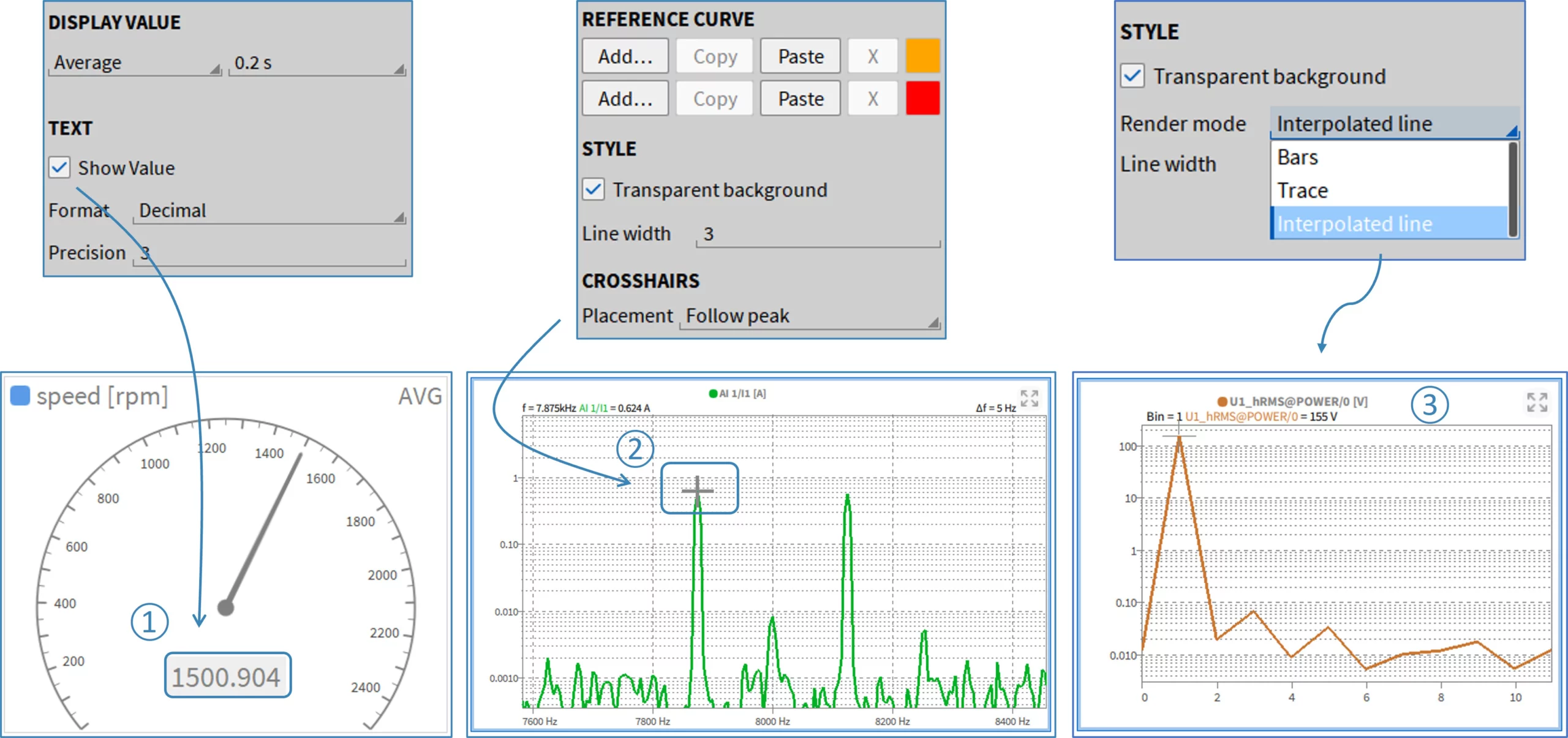Viewport: 1568px width, 738px height.
Task: Click X button in second reference row
Action: pos(872,99)
